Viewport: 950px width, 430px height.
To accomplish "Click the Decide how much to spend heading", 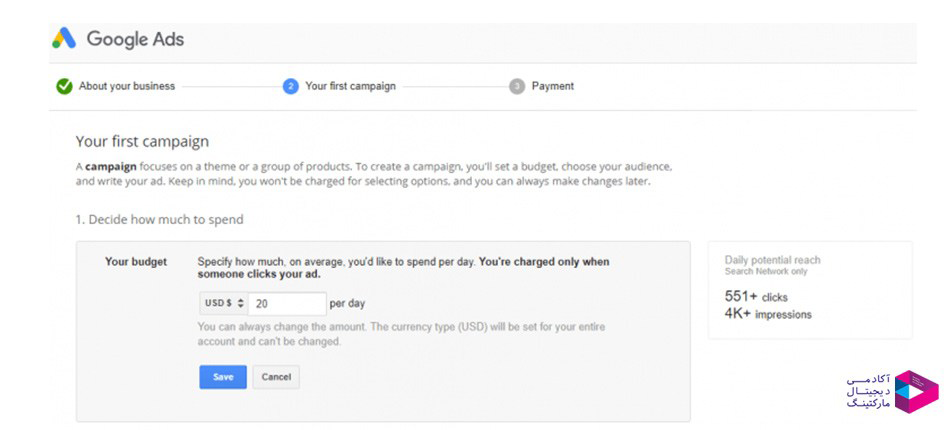I will click(x=159, y=219).
